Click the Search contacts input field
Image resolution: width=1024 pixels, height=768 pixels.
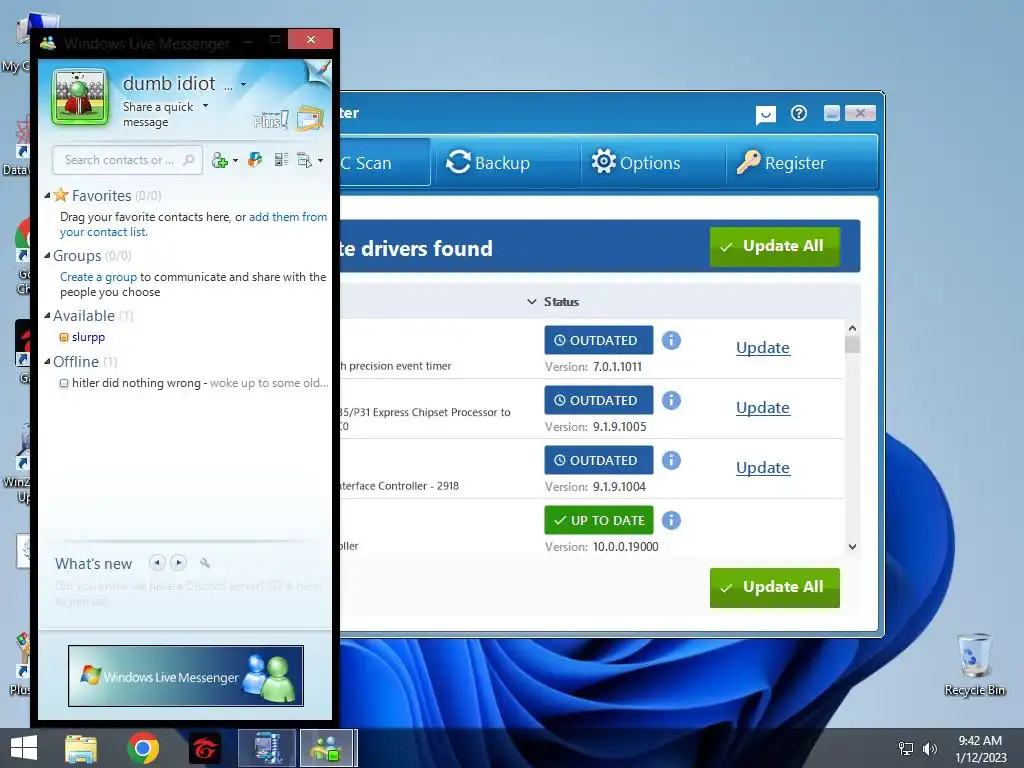[x=128, y=160]
